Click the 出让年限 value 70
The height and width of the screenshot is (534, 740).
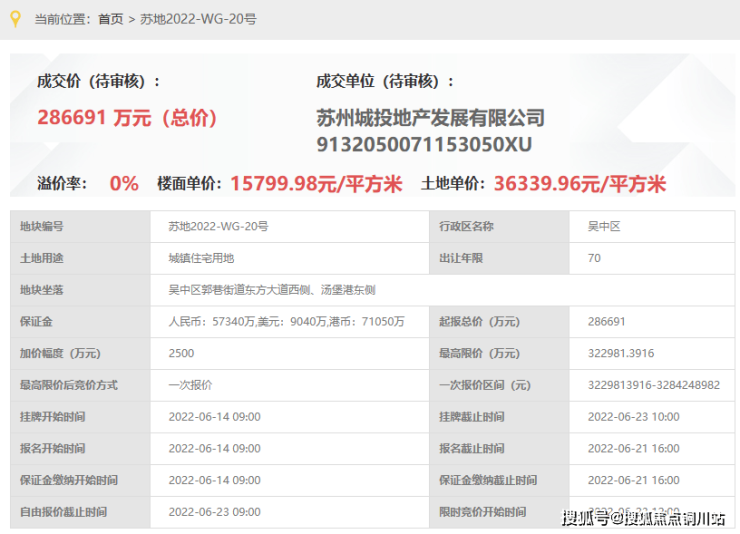pyautogui.click(x=652, y=259)
